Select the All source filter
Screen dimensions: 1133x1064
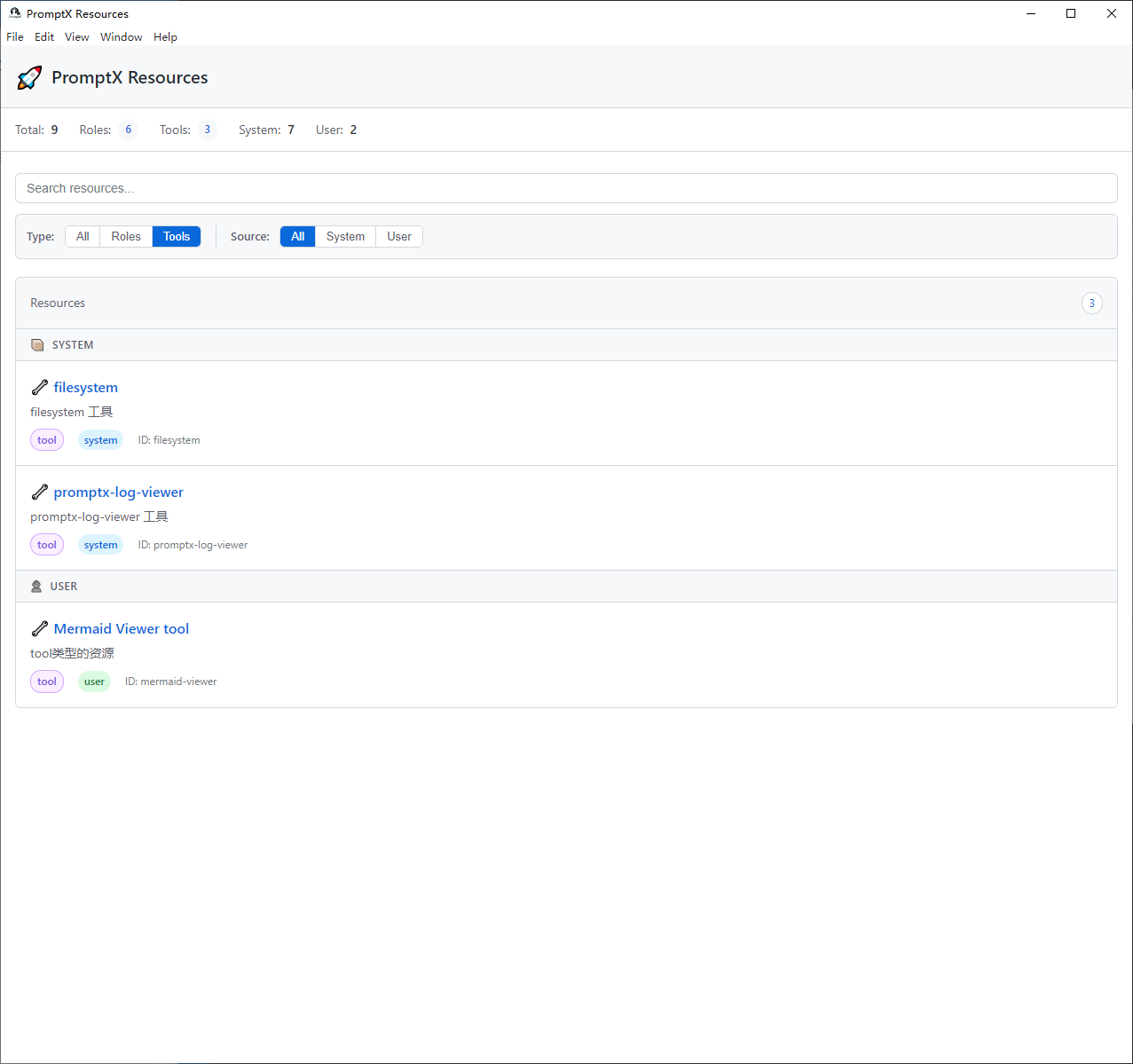click(298, 237)
